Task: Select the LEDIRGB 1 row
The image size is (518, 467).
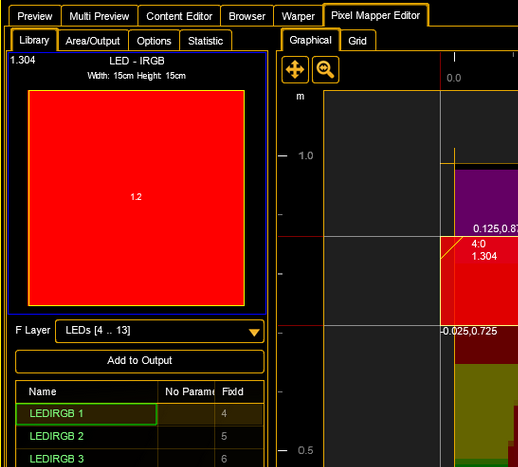Action: 140,414
